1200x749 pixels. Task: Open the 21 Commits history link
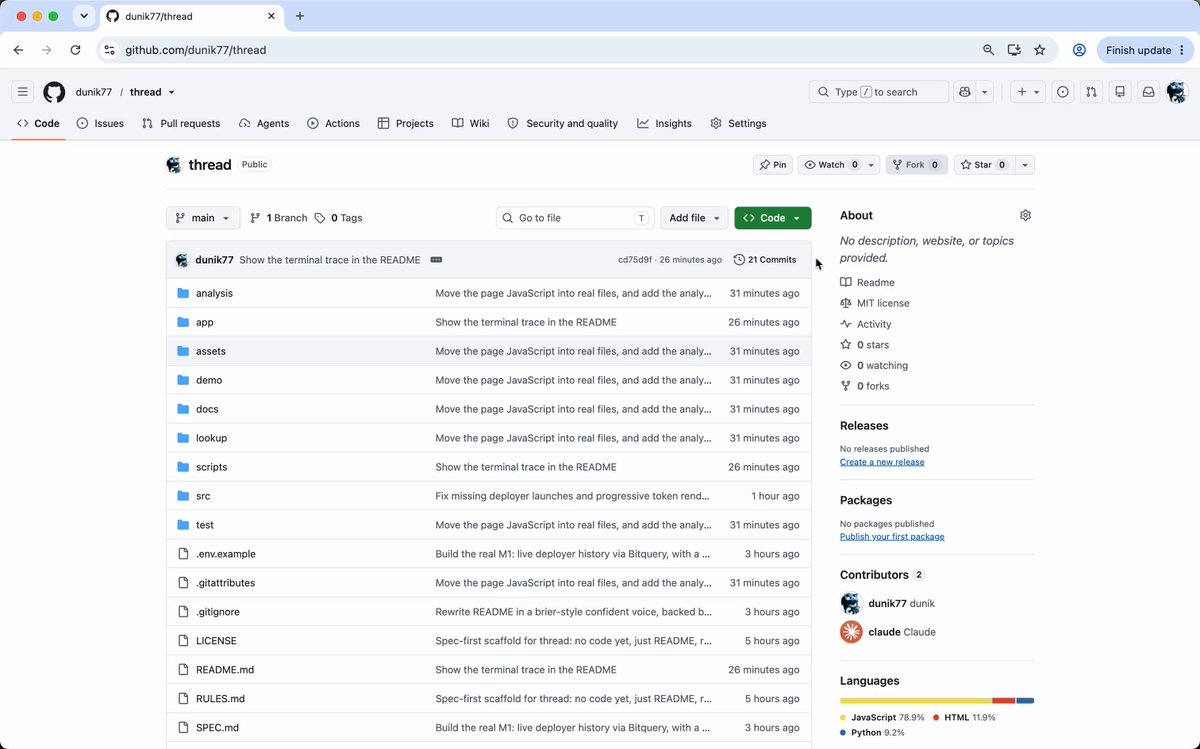click(x=765, y=260)
